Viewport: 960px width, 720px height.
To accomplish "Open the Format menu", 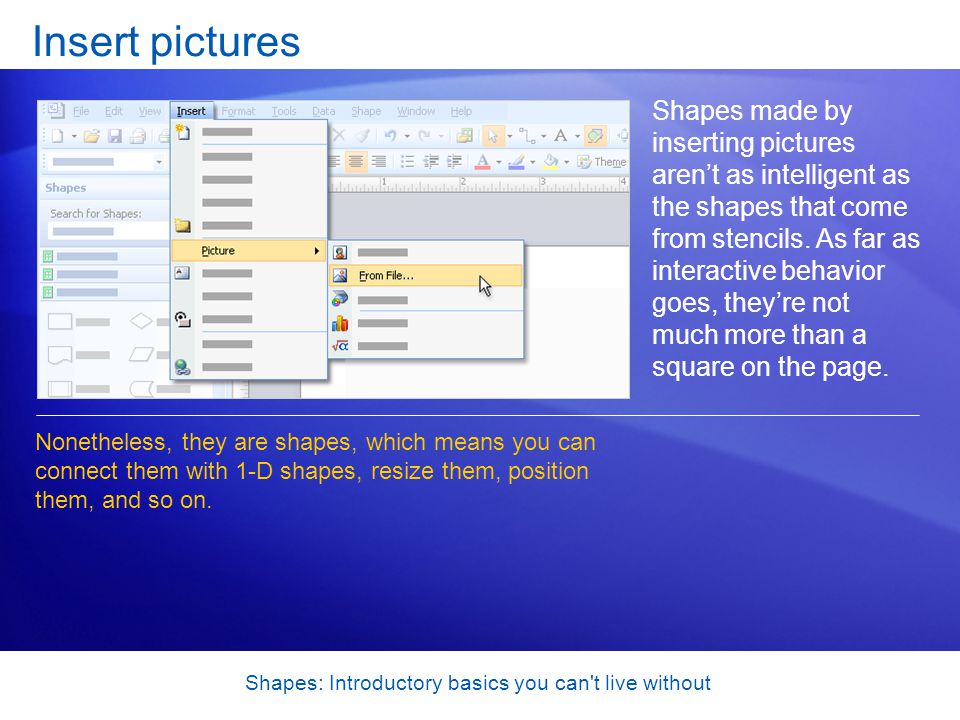I will (238, 111).
